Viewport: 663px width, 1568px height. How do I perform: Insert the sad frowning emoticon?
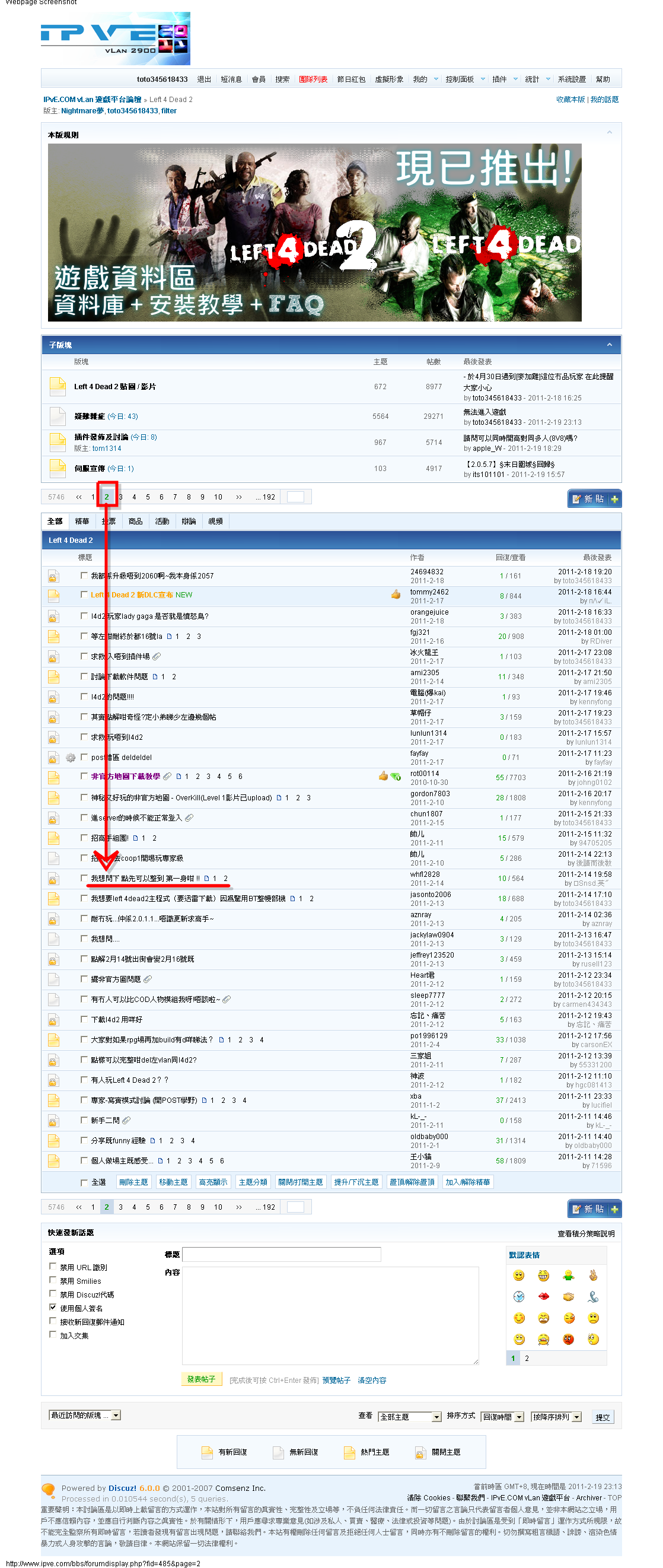(593, 1318)
